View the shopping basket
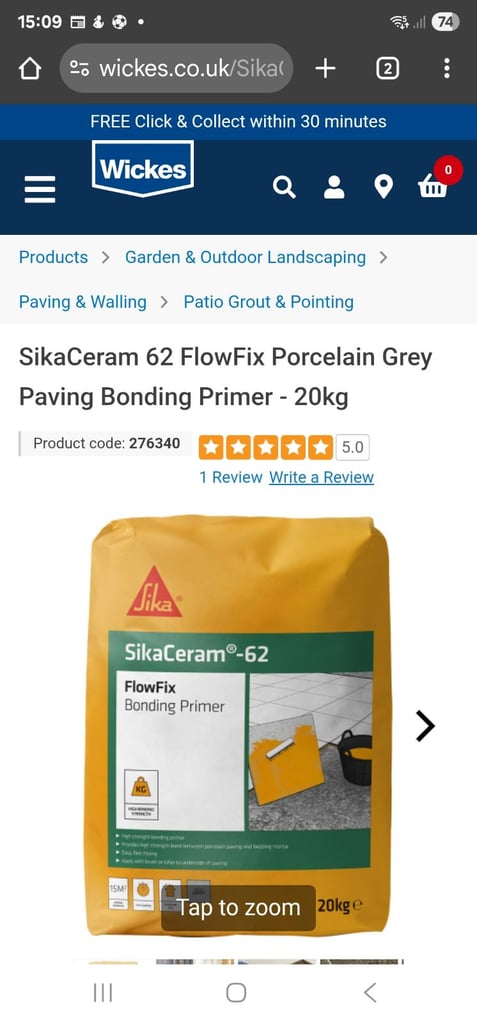The width and height of the screenshot is (477, 1024). click(434, 186)
